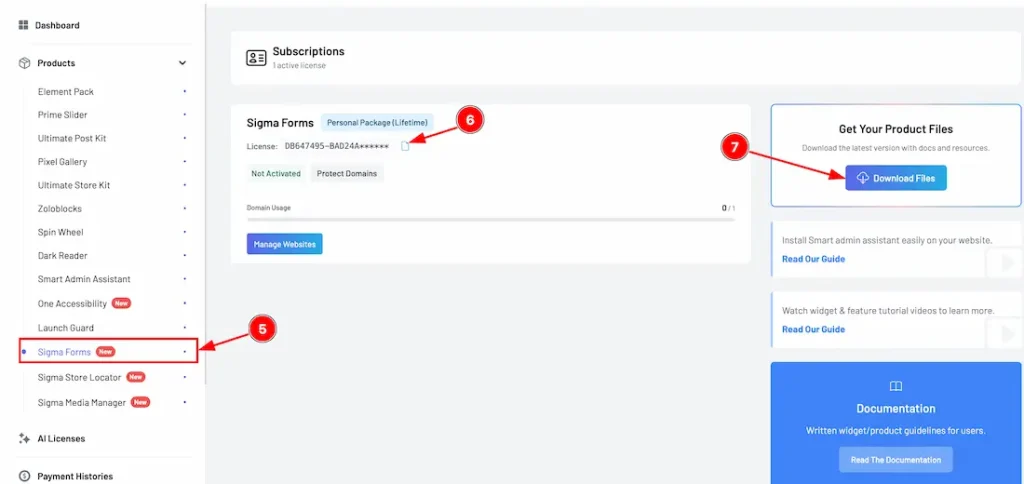Click the Not Activated status badge
The image size is (1024, 484).
[x=276, y=174]
